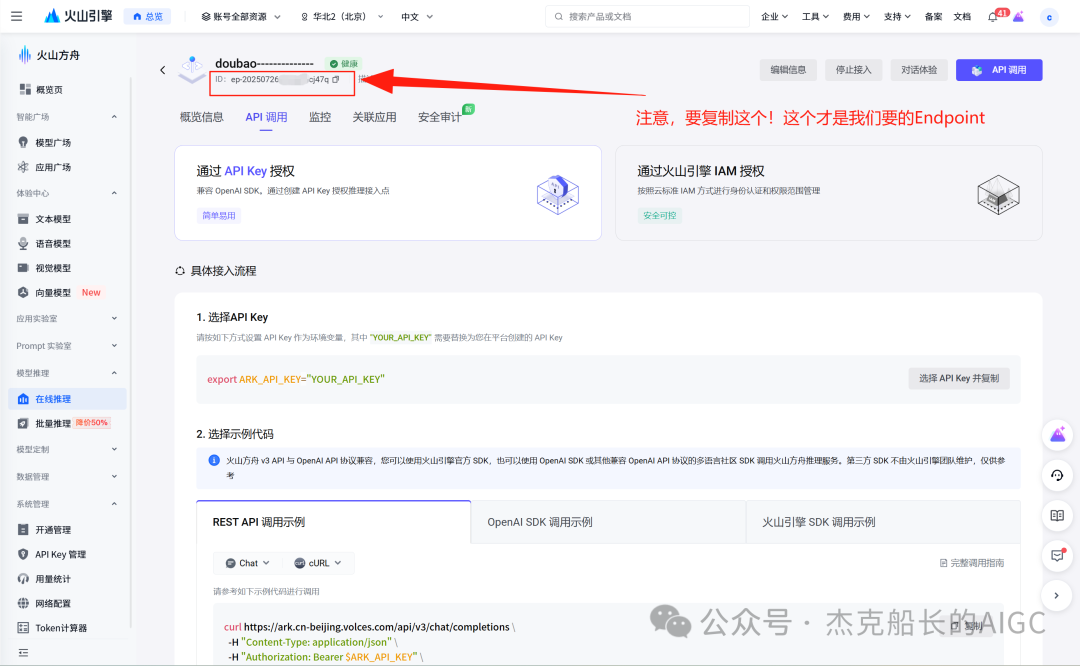Open the 完整调用指南 link

tap(972, 563)
